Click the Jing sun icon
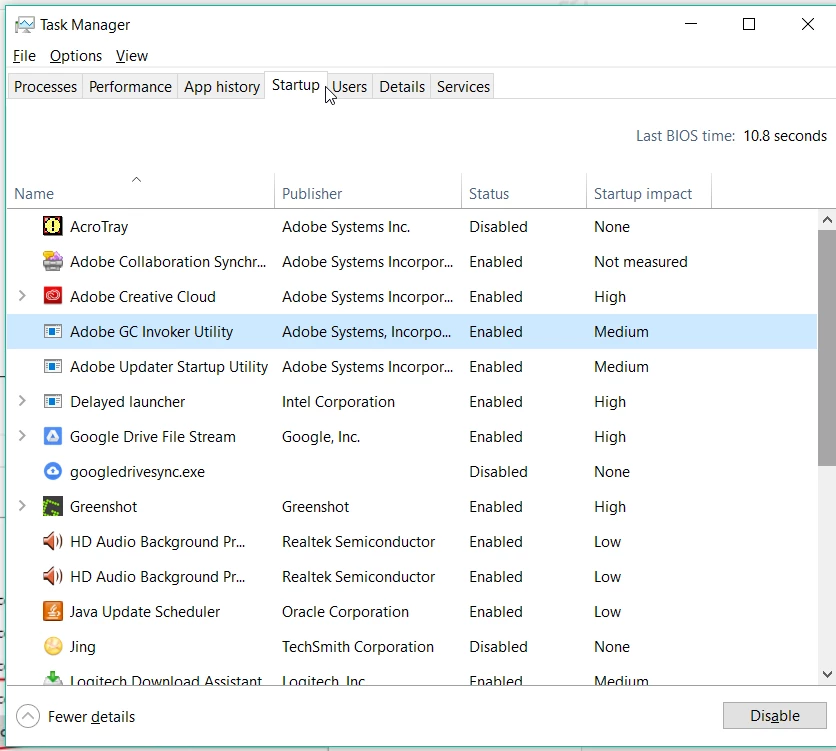This screenshot has height=751, width=836. [52, 646]
